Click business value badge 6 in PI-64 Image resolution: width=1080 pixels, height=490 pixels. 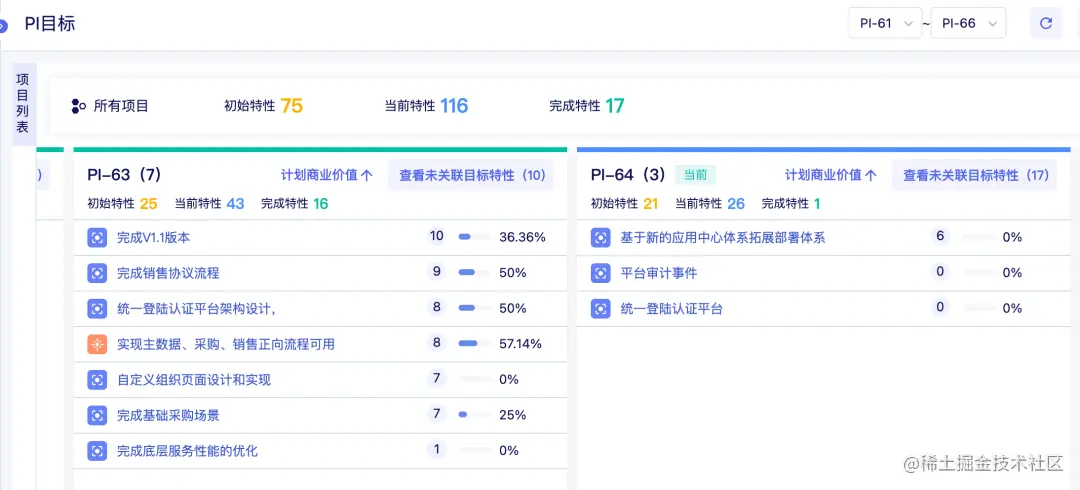(940, 236)
